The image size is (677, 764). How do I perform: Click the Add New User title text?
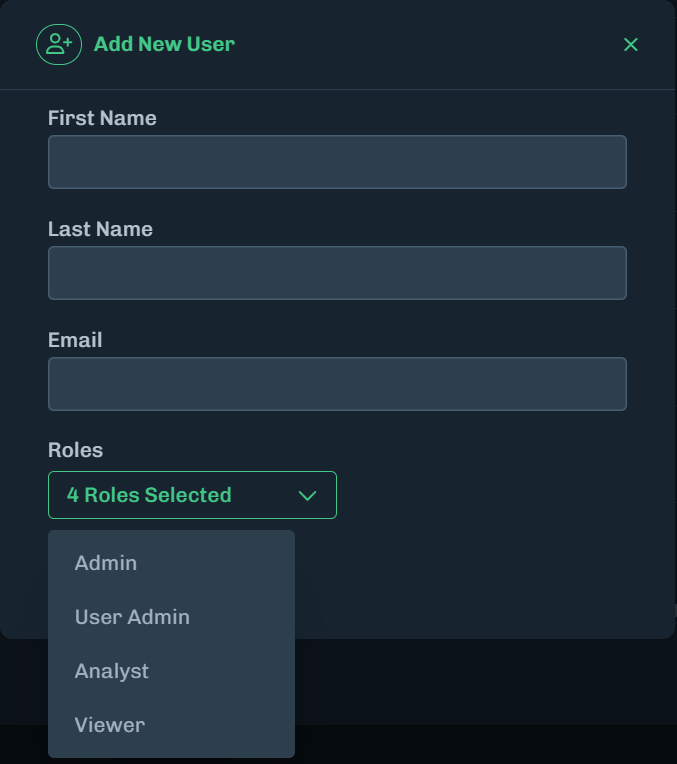pos(164,44)
